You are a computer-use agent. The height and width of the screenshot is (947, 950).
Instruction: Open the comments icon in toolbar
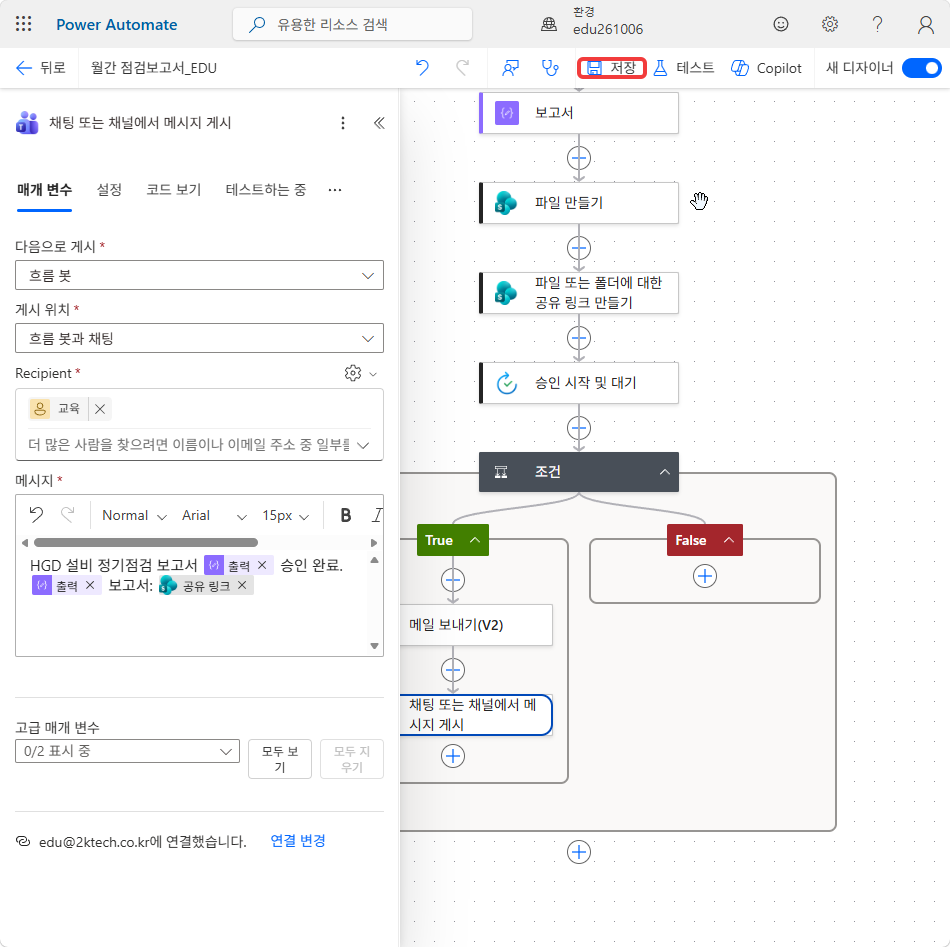(510, 68)
